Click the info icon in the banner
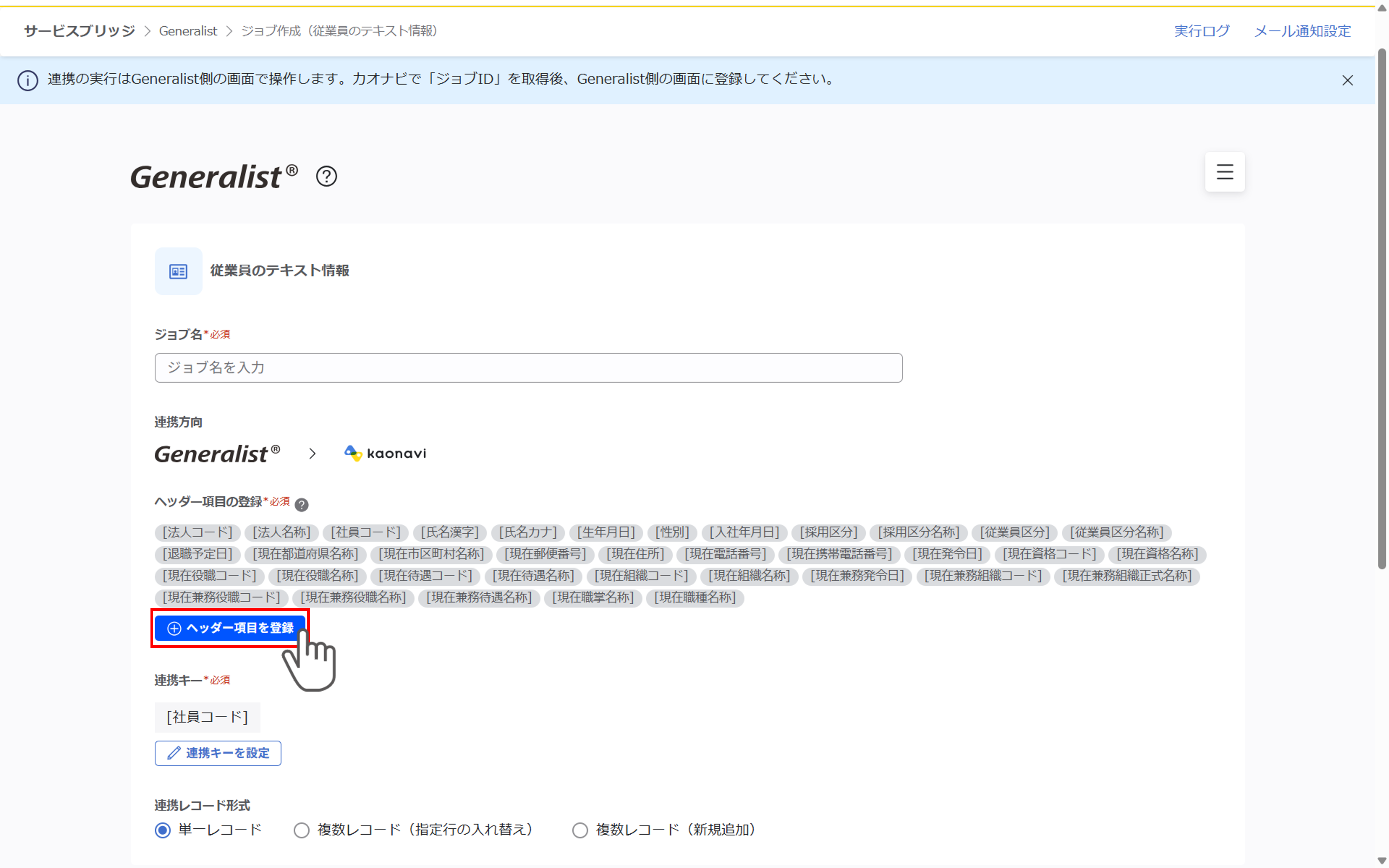Screen dimensions: 1389x868 pyautogui.click(x=28, y=80)
